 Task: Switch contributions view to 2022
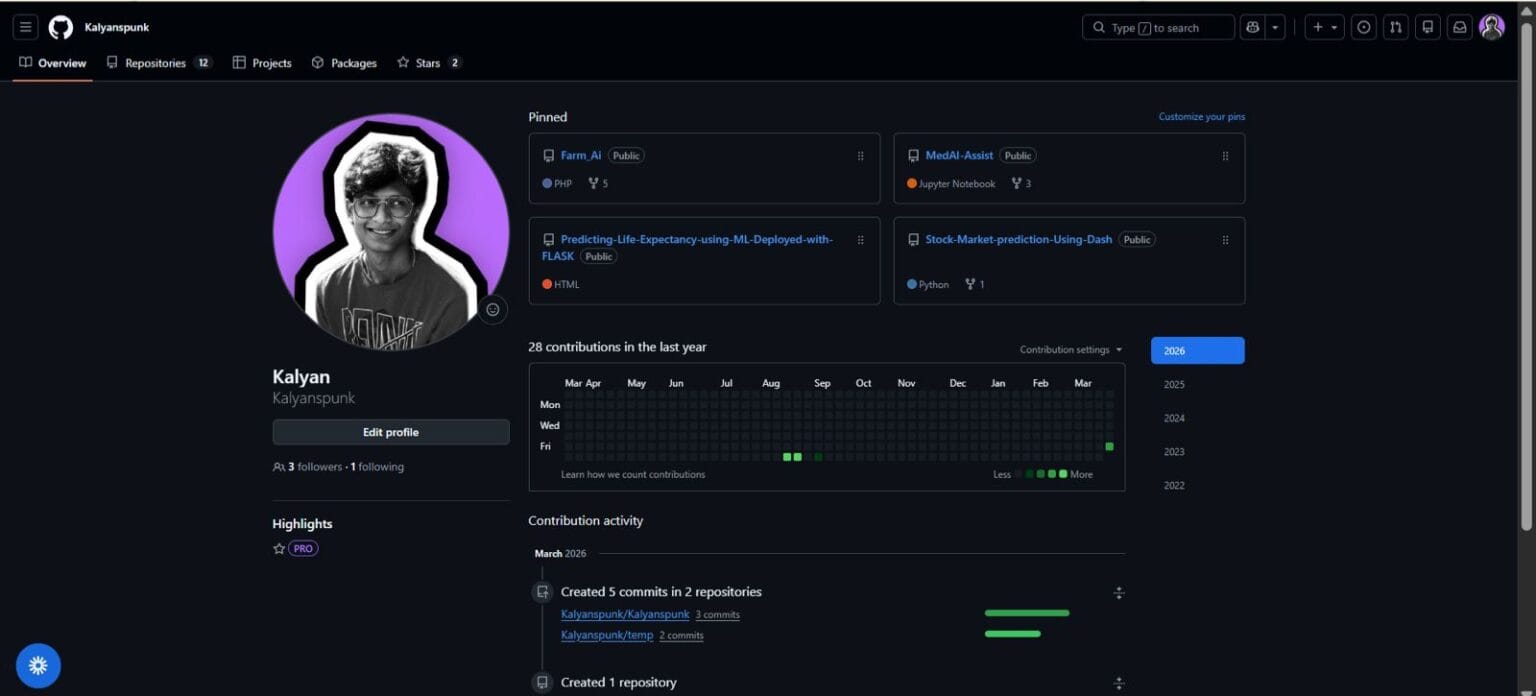(1173, 485)
